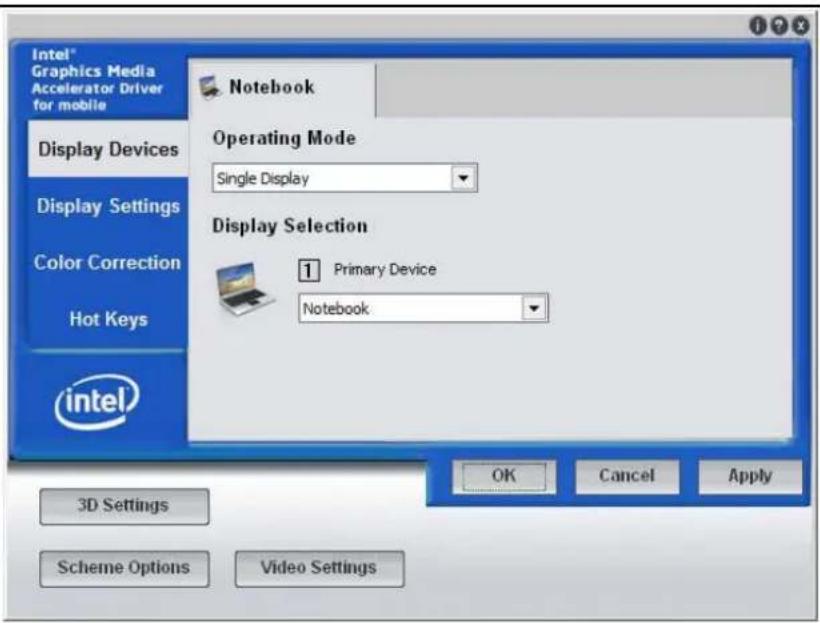Go to Display Settings
The height and width of the screenshot is (623, 820).
[108, 206]
